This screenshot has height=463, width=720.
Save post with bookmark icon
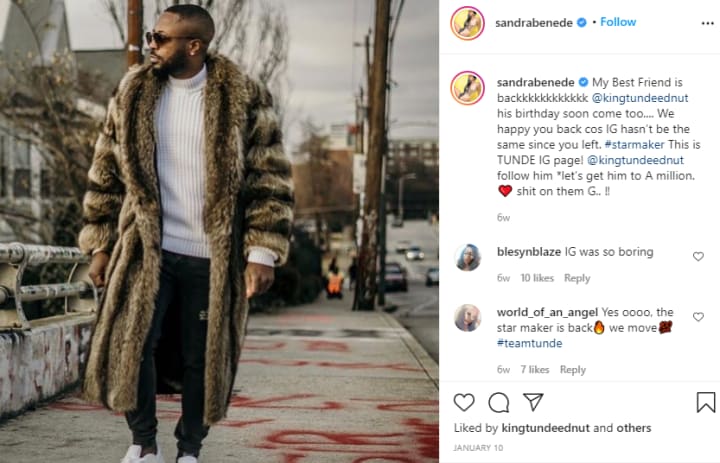point(705,402)
